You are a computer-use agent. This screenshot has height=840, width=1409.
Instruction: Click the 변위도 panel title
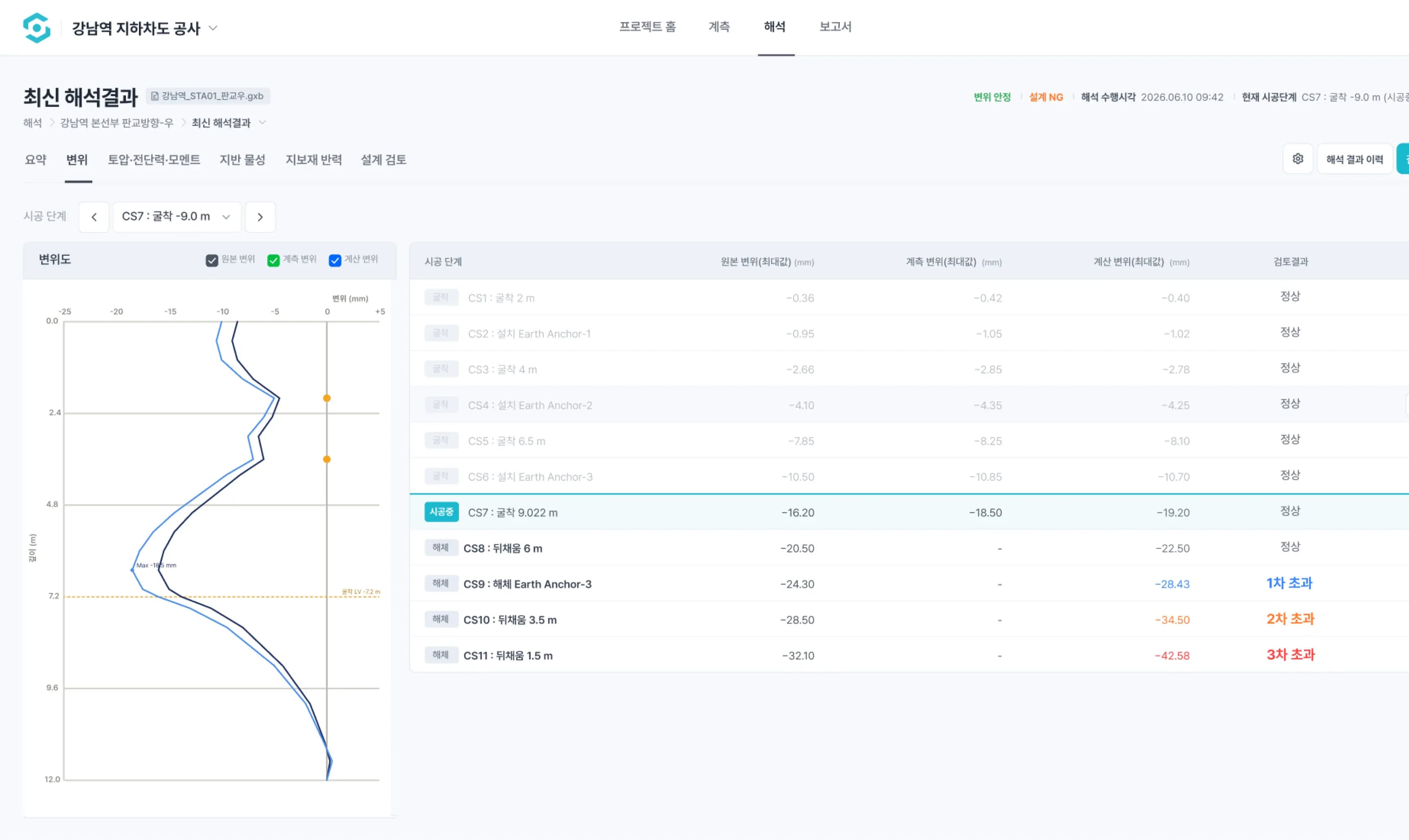[54, 259]
